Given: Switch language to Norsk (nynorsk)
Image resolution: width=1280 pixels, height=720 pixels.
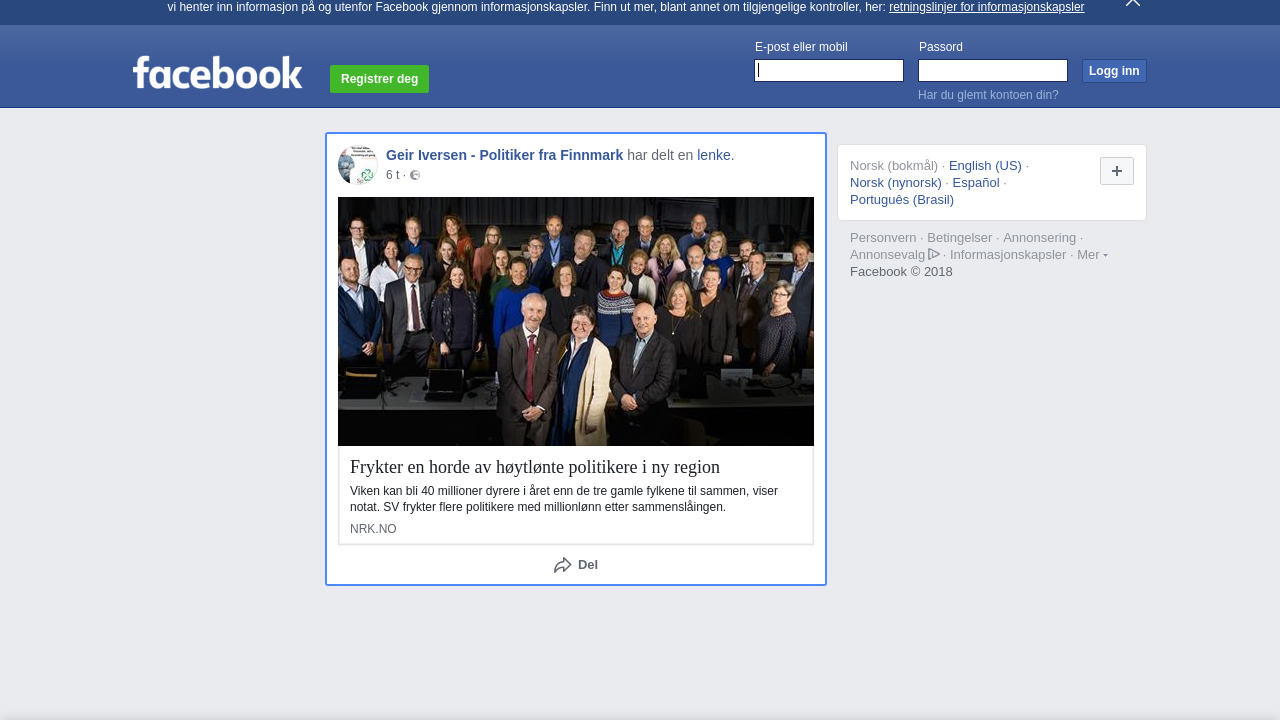Looking at the screenshot, I should pyautogui.click(x=896, y=182).
